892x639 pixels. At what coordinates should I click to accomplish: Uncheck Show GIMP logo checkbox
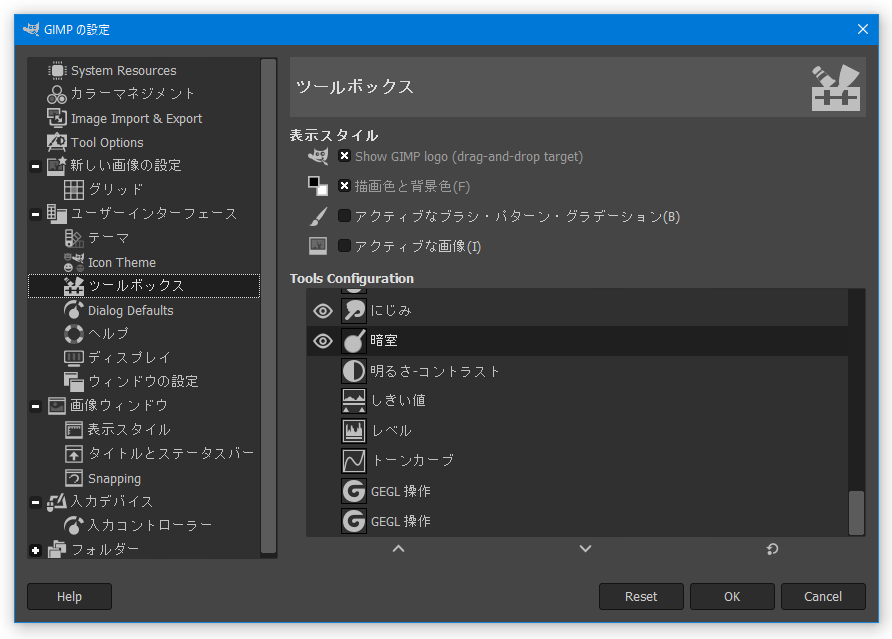point(344,156)
